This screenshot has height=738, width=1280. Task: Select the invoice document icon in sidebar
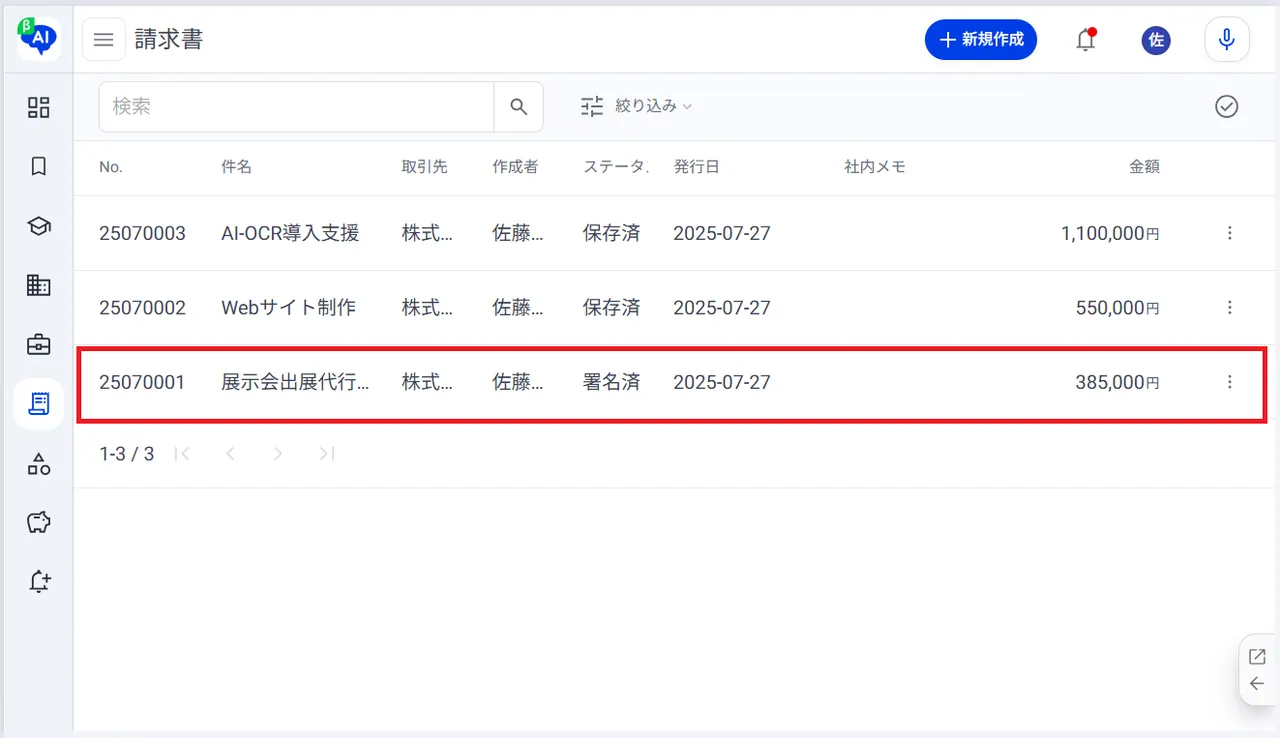(38, 404)
